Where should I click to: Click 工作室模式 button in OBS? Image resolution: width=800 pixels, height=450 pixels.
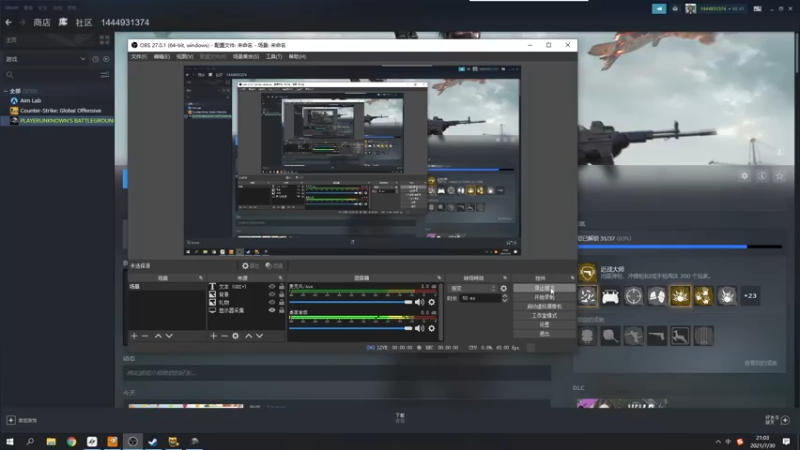click(544, 315)
